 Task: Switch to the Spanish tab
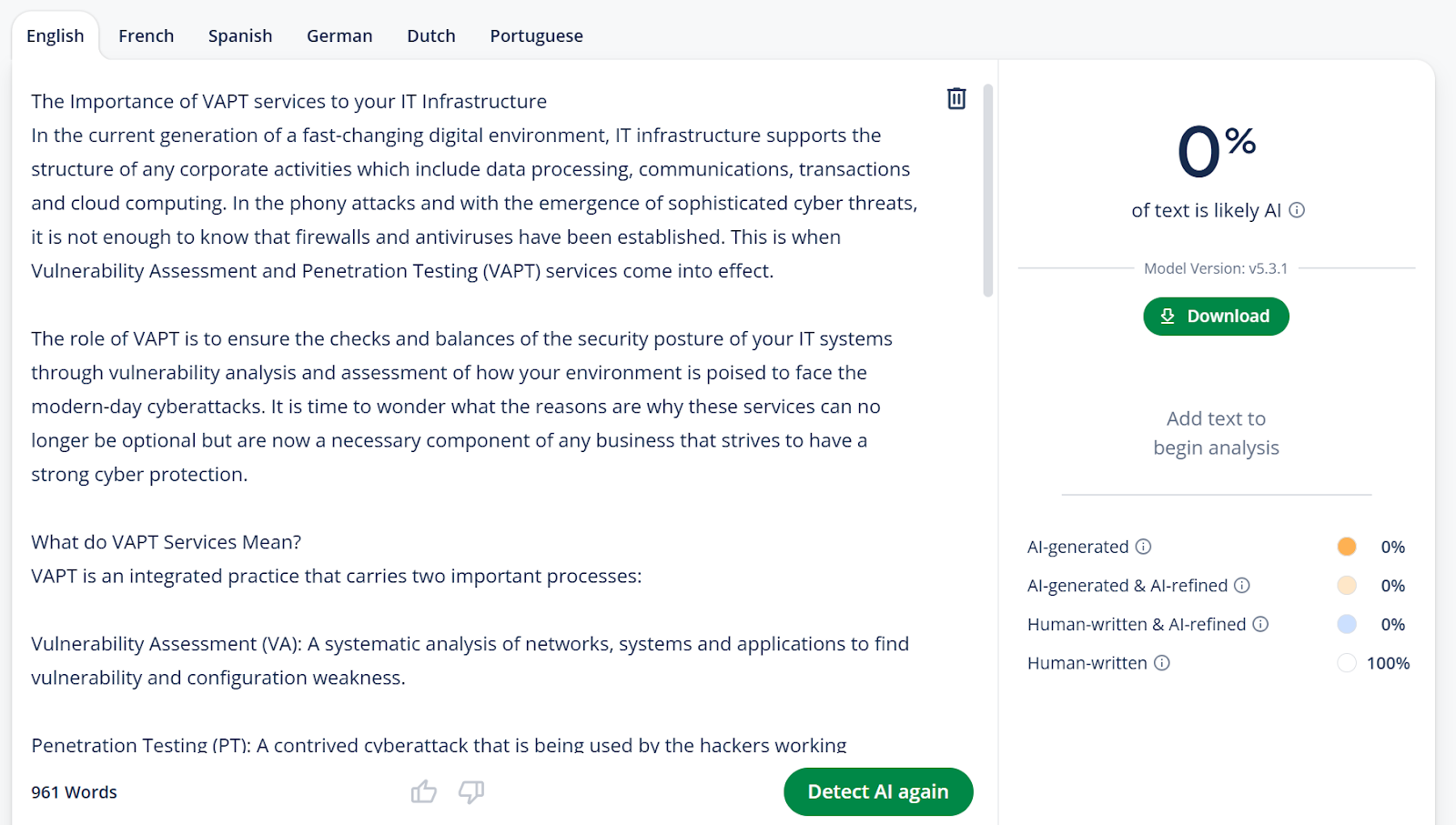(x=240, y=35)
